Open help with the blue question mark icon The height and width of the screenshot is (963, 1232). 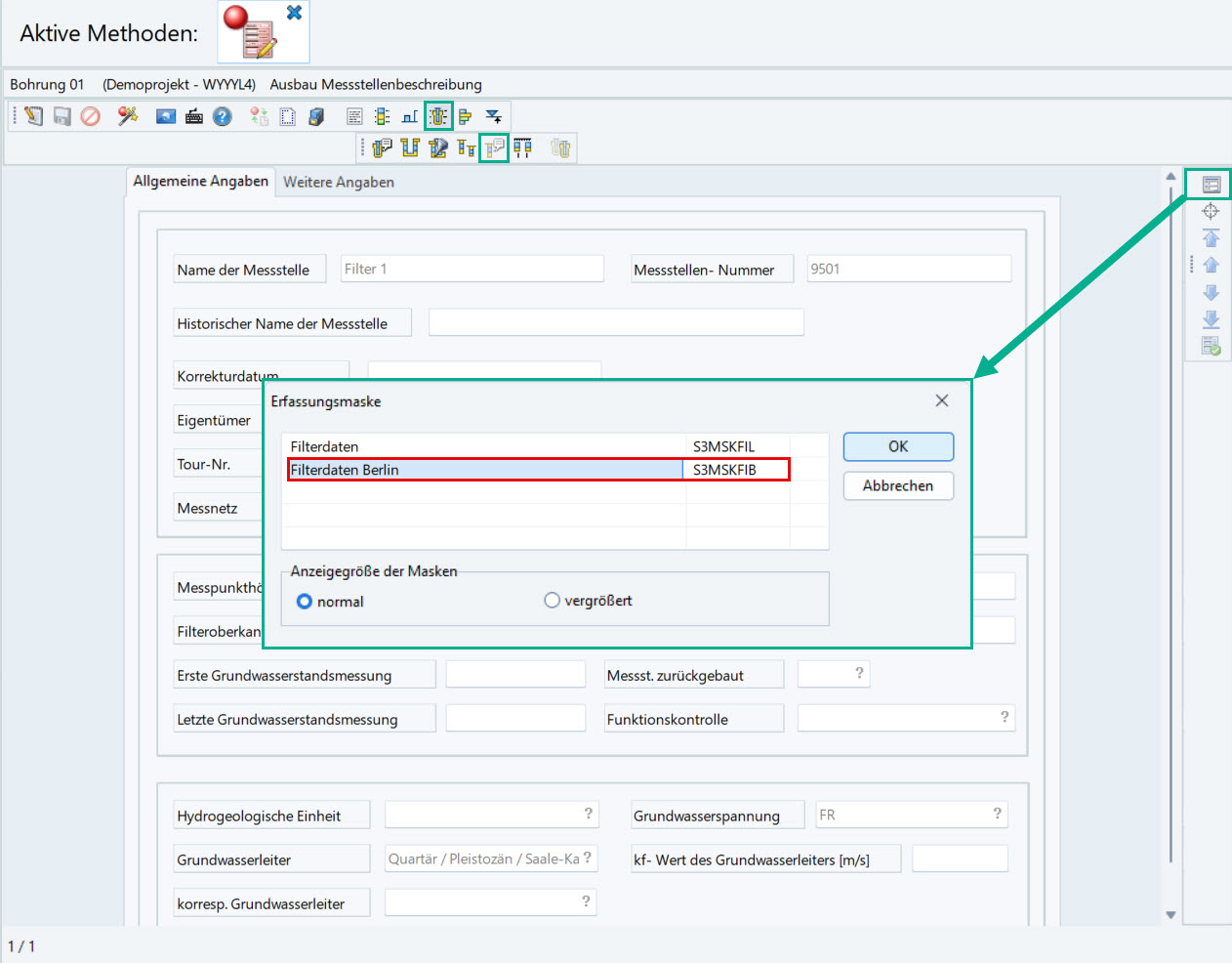coord(223,116)
